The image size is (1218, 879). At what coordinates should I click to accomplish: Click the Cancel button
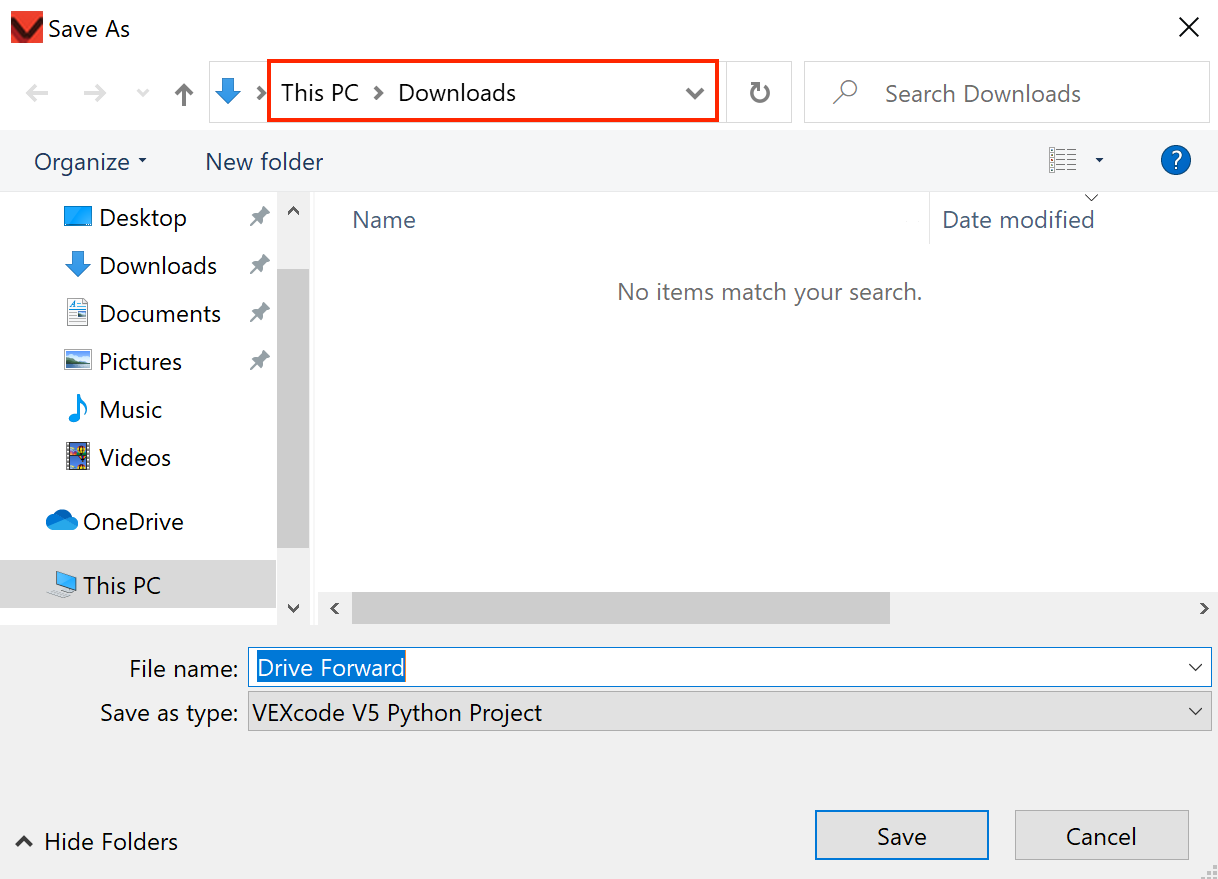[x=1101, y=836]
